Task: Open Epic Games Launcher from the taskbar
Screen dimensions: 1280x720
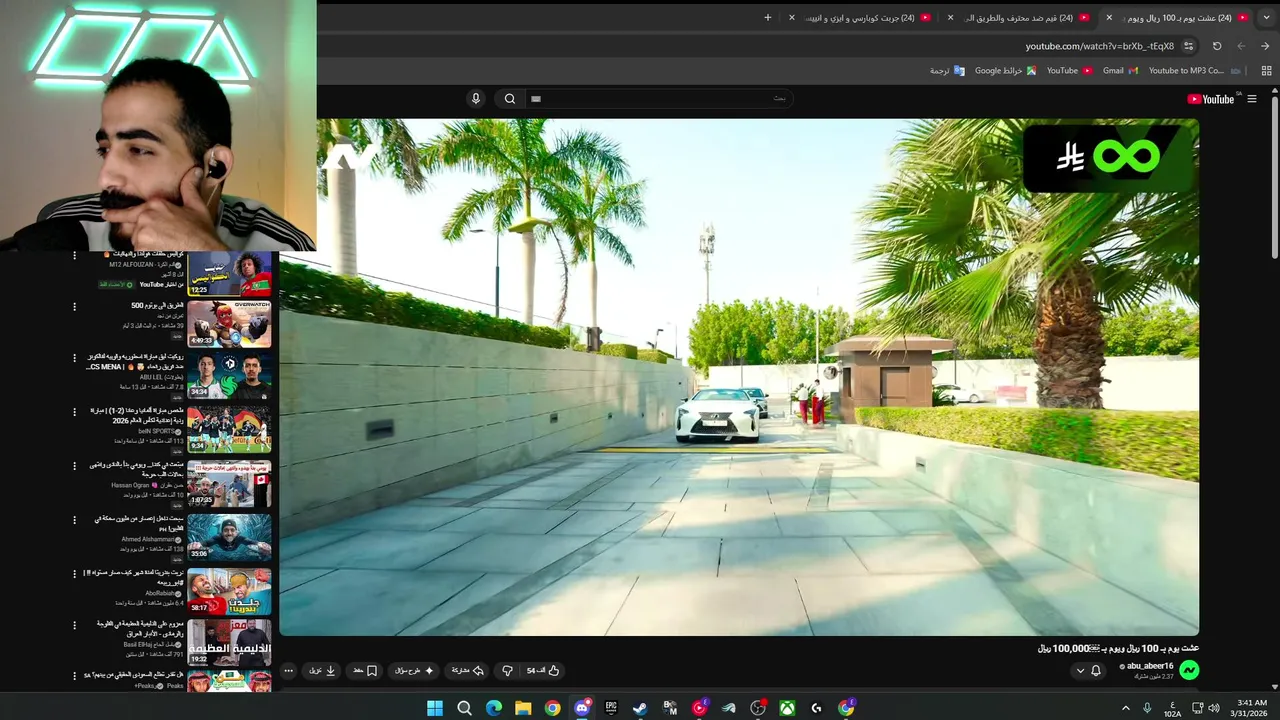Action: 611,708
